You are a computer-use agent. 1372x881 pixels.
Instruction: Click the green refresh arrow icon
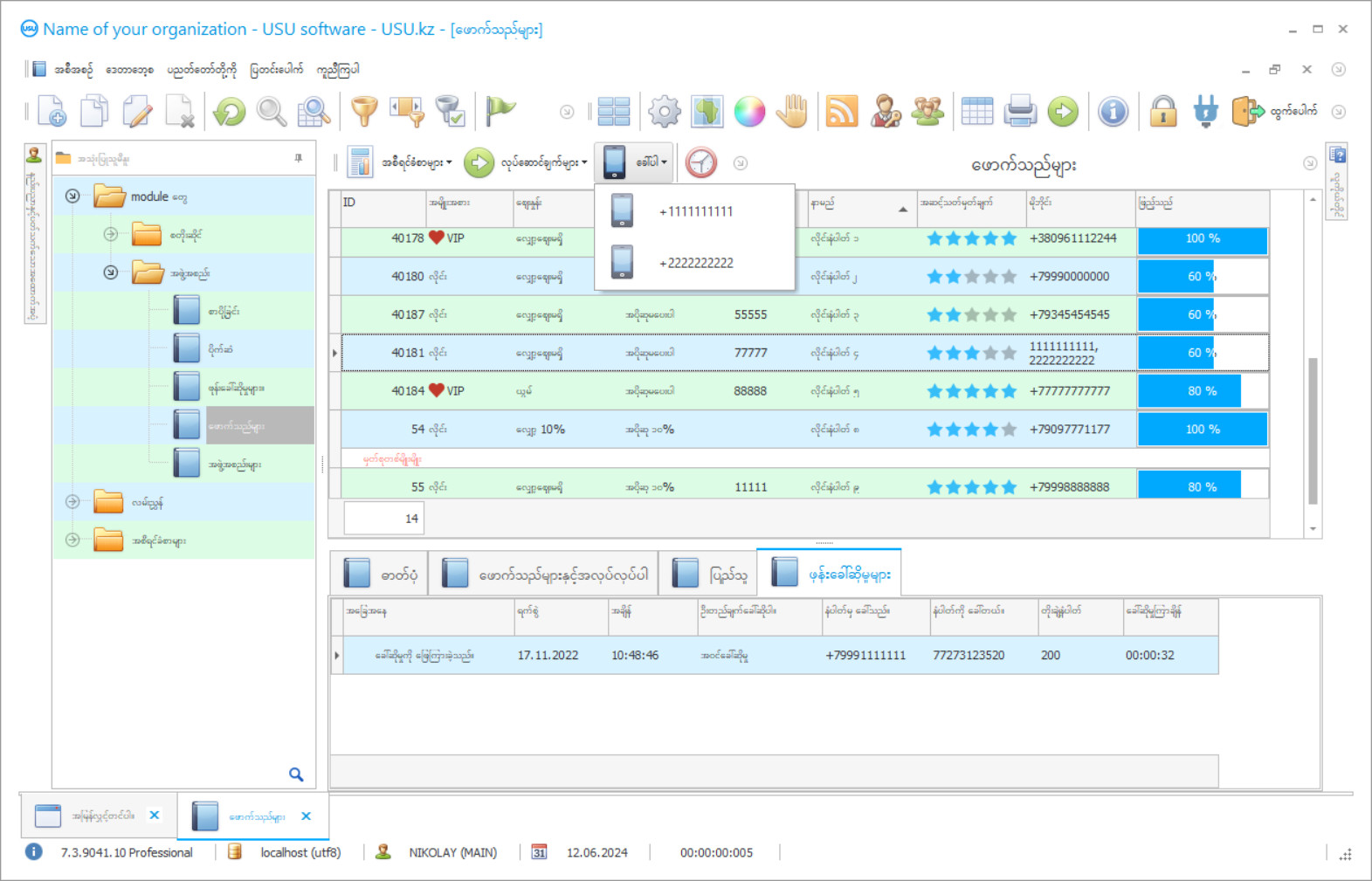[230, 112]
